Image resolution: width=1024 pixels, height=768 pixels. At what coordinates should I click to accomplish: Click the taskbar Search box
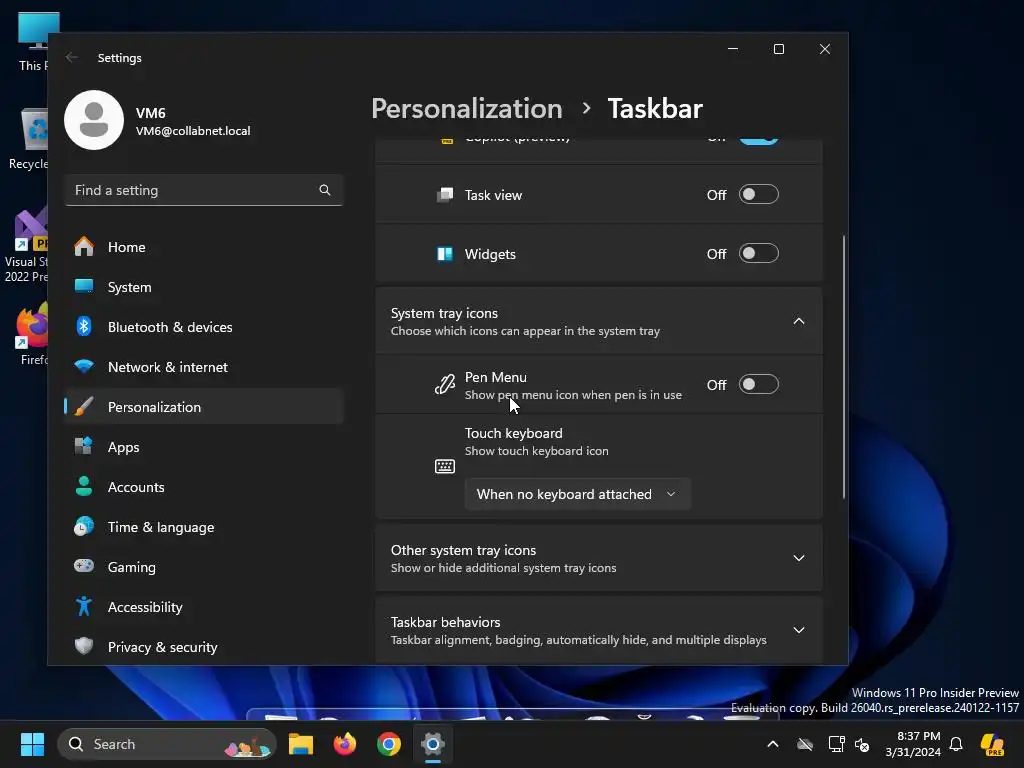167,744
